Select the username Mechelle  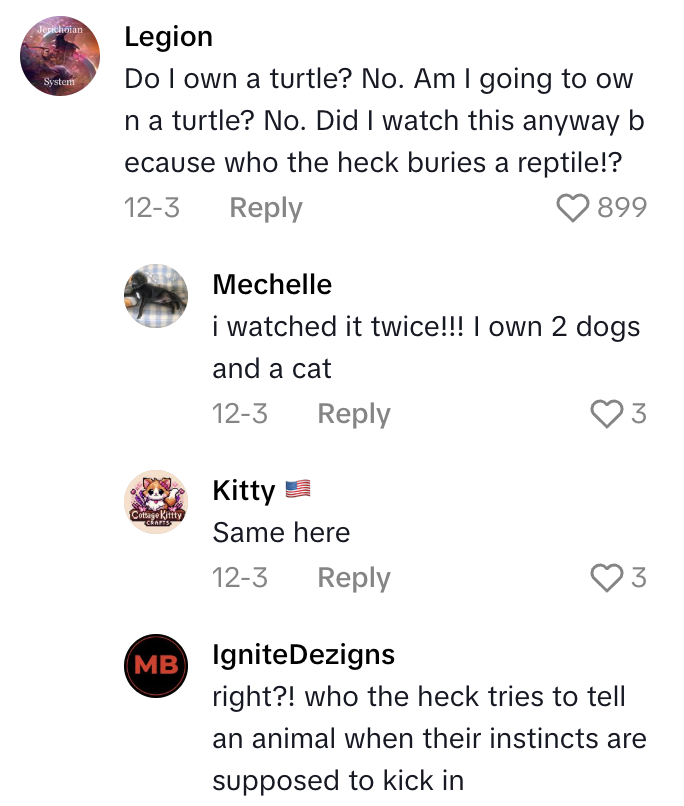point(270,285)
